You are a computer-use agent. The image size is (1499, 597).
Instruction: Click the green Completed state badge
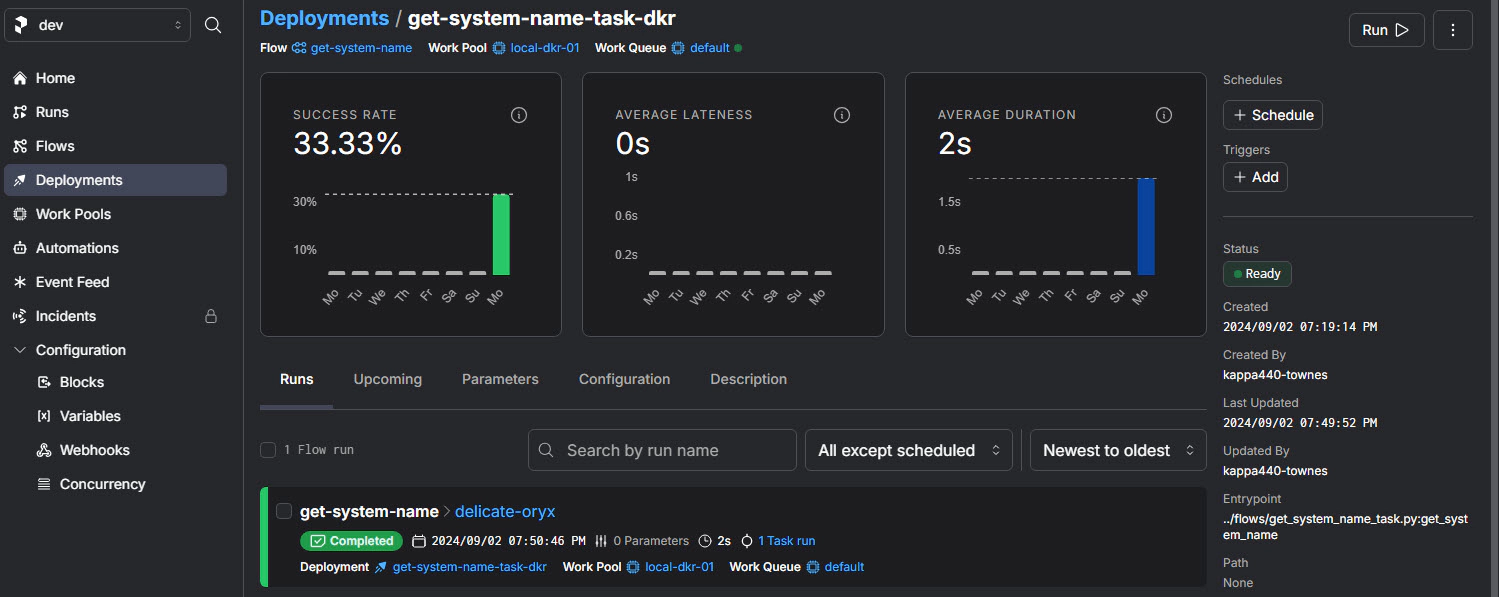pyautogui.click(x=351, y=541)
